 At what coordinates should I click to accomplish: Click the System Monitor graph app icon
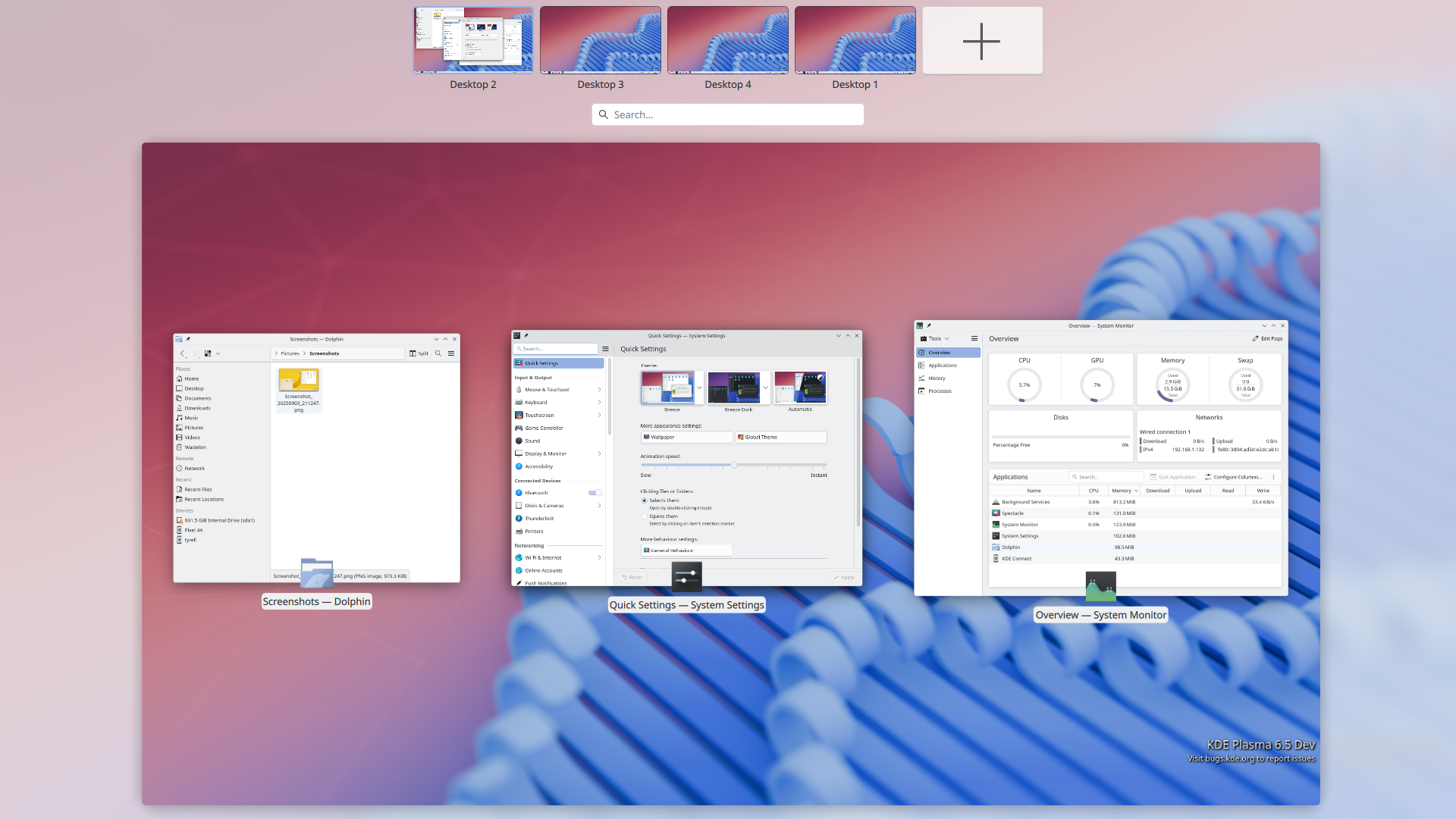tap(1100, 586)
